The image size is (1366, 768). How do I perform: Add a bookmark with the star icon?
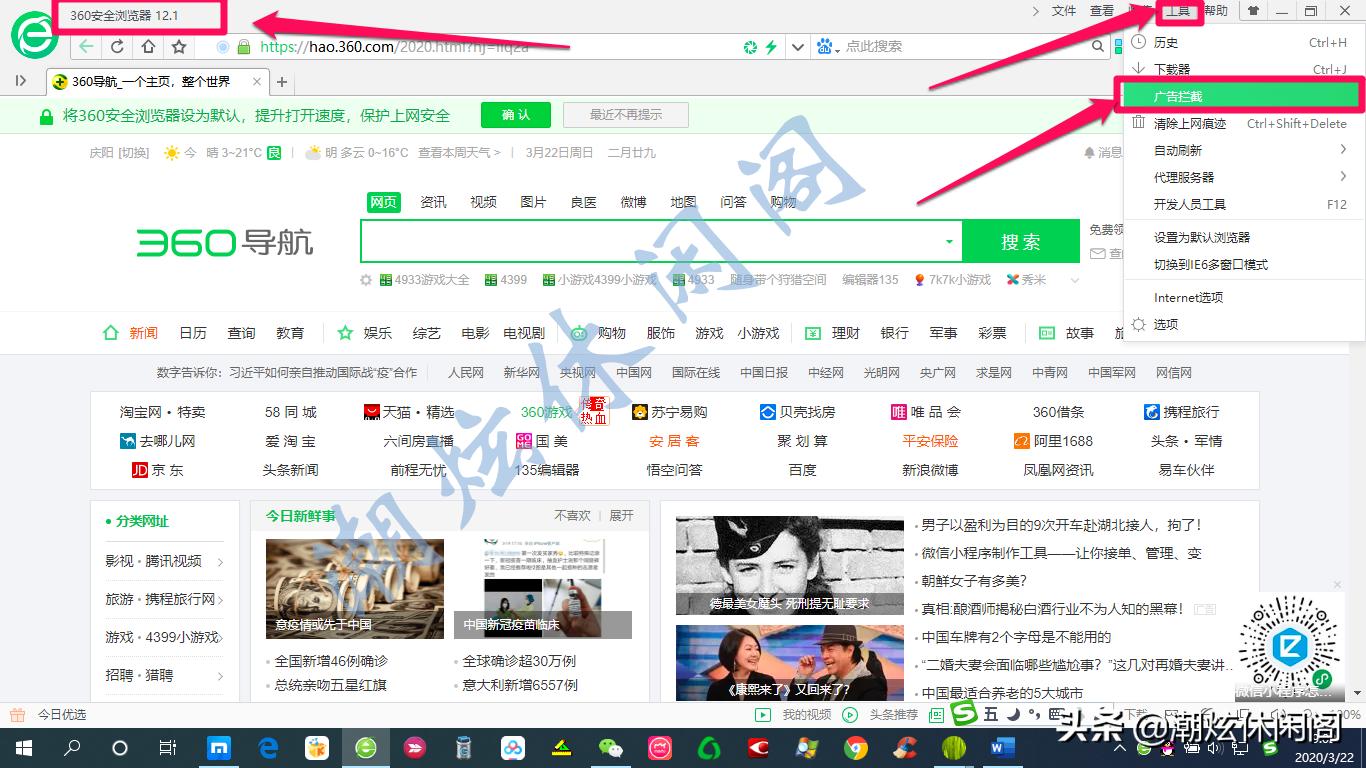coord(178,46)
